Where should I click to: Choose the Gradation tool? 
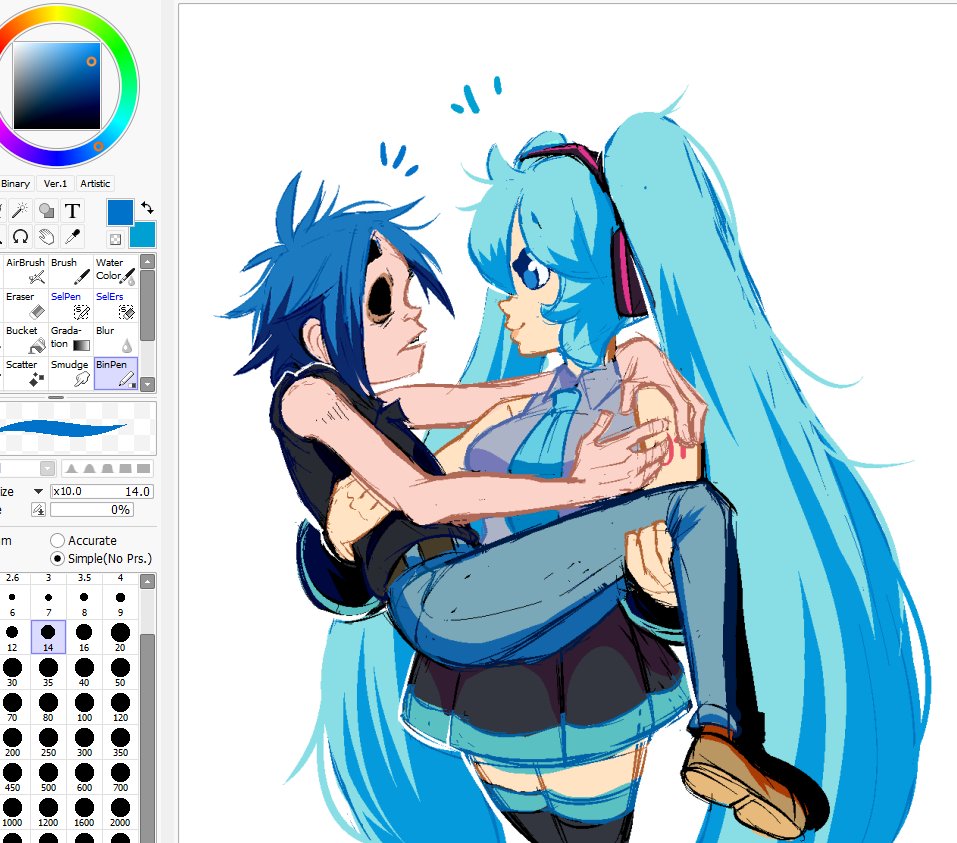70,339
